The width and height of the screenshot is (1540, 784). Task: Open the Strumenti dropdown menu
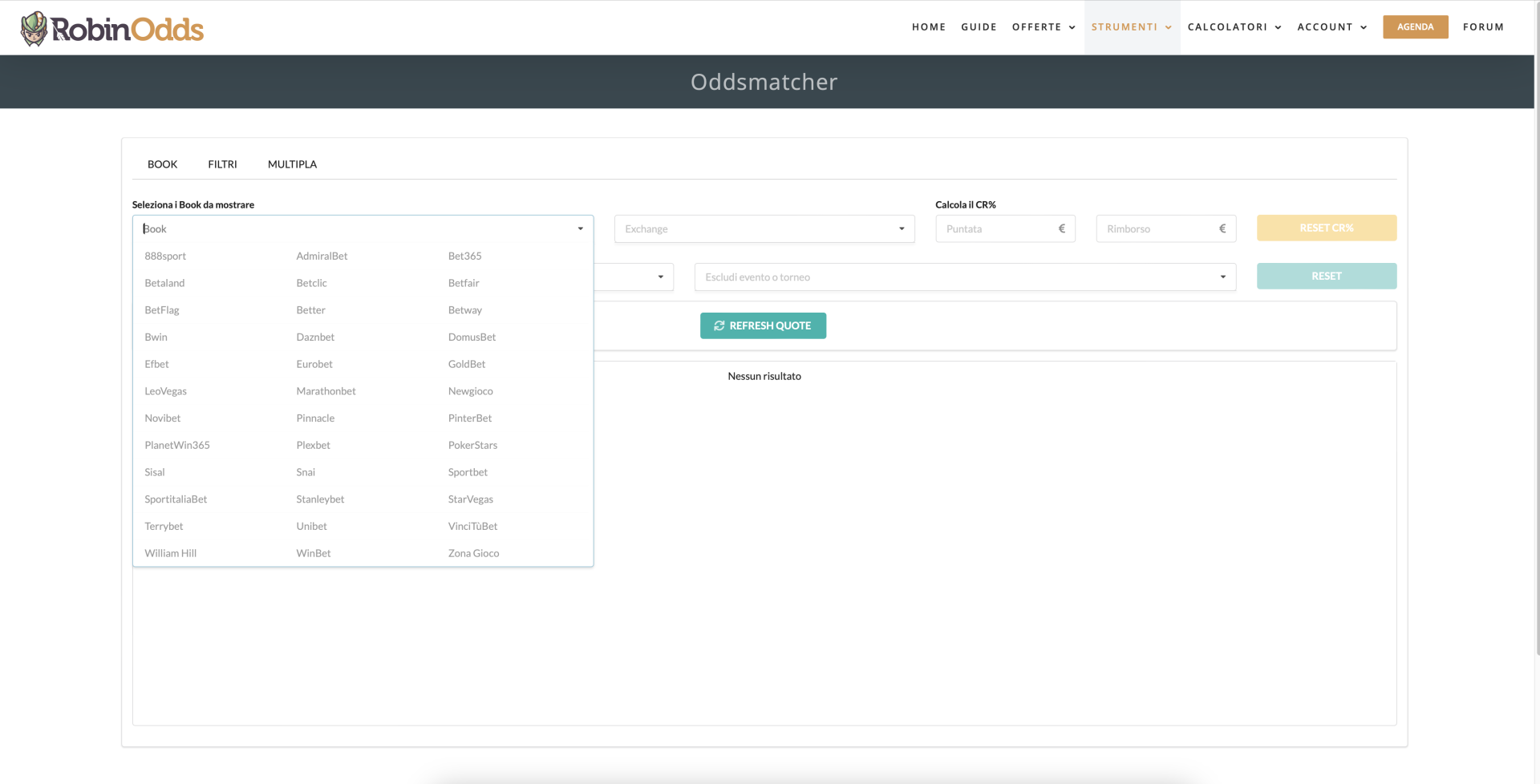coord(1132,27)
